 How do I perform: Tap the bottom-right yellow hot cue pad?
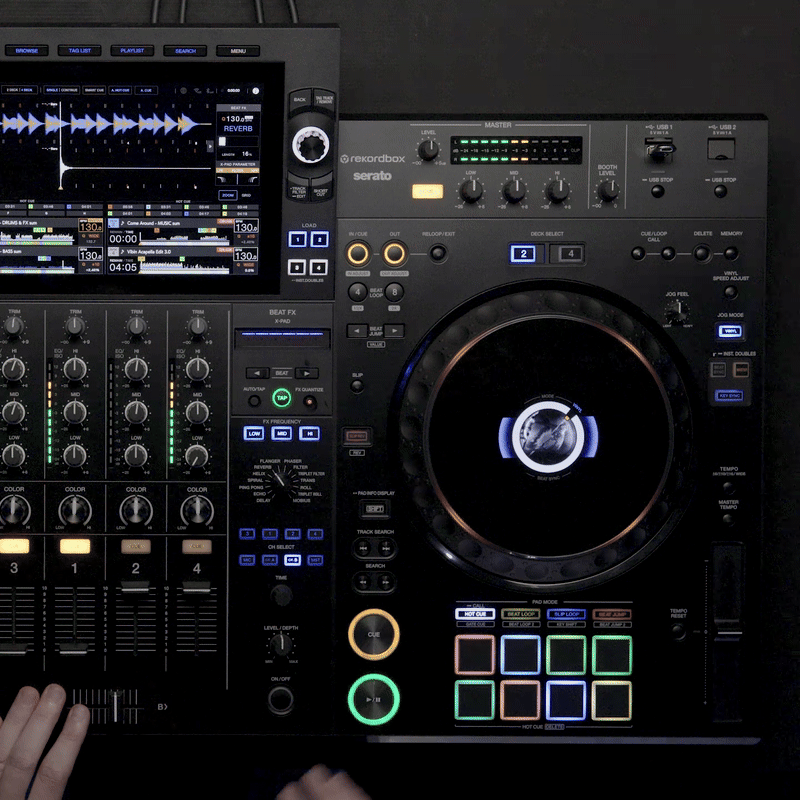click(x=612, y=700)
